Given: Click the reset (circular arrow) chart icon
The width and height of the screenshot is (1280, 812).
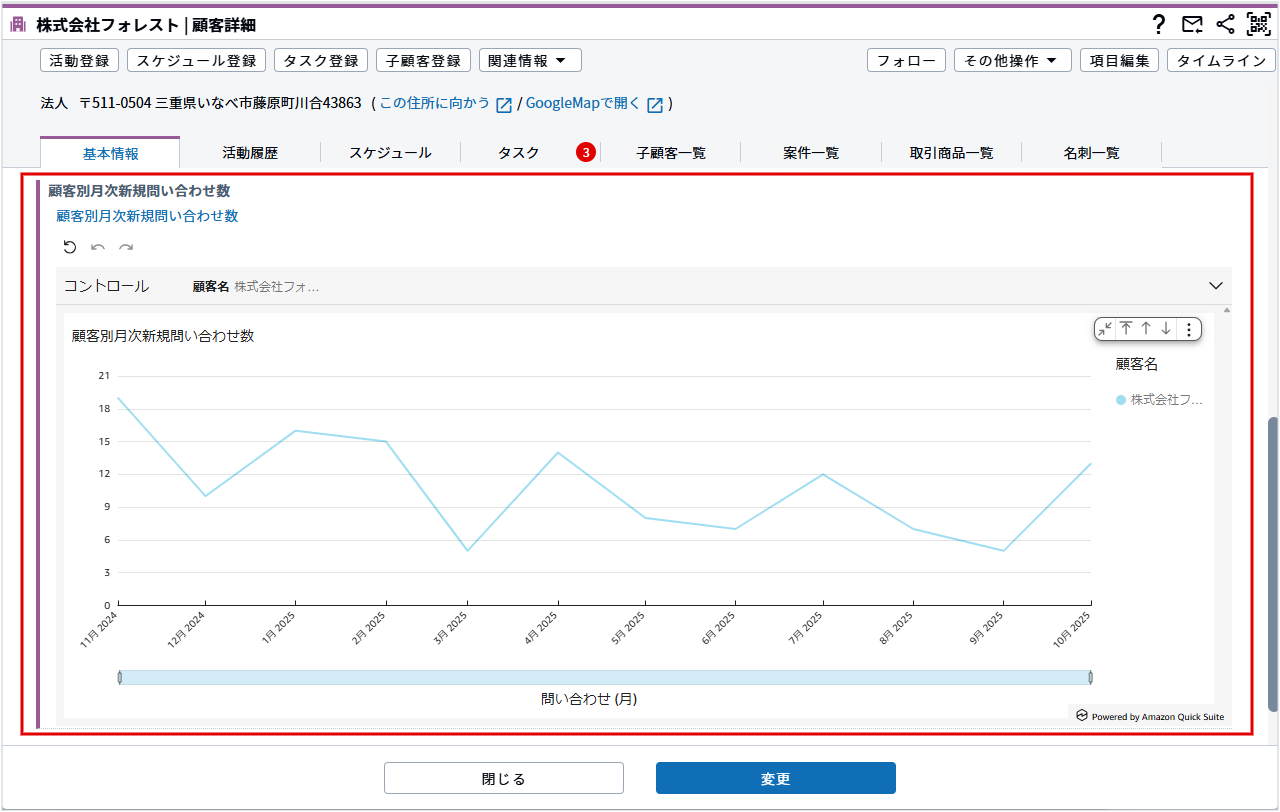Looking at the screenshot, I should [70, 247].
